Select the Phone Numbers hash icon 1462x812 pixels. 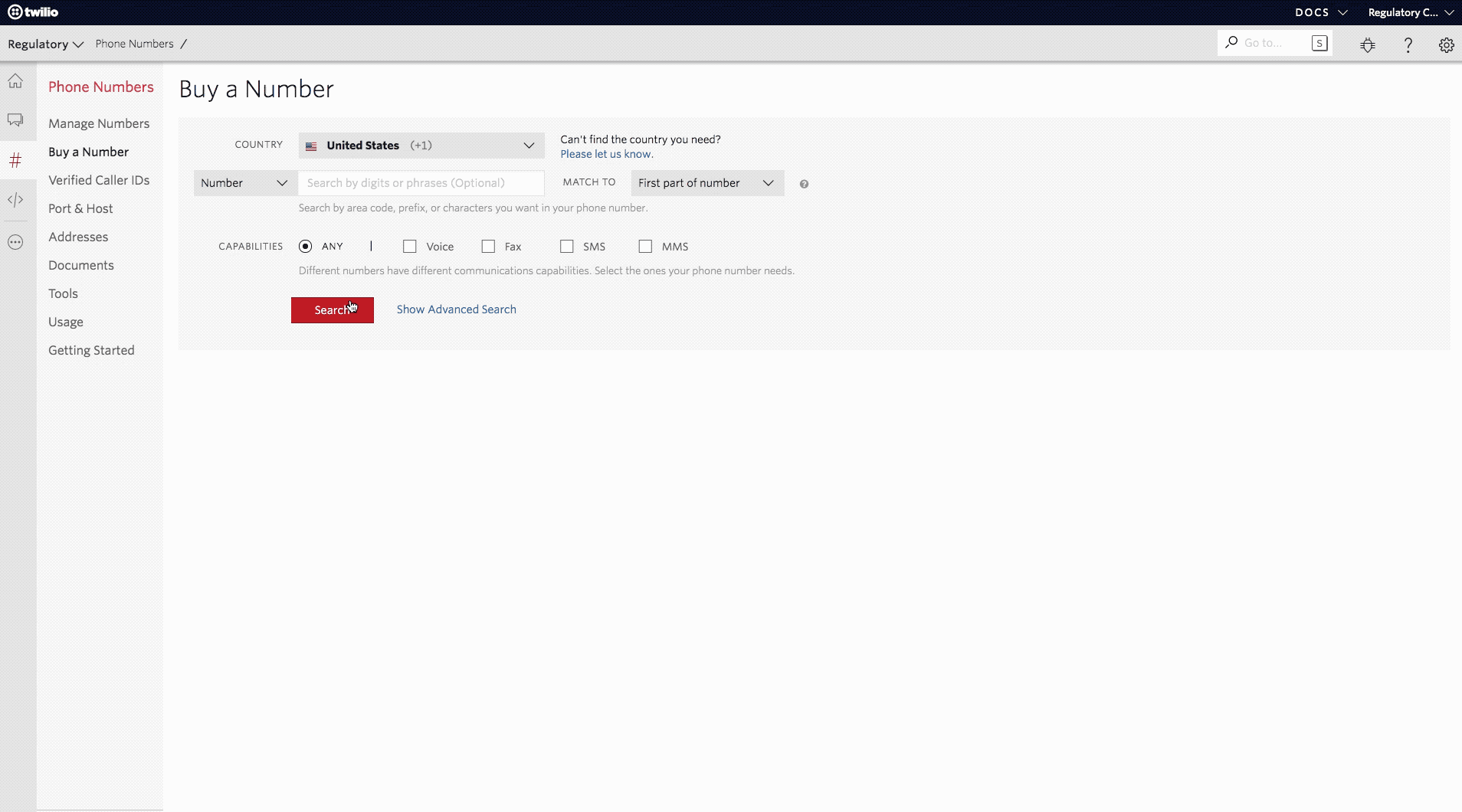coord(15,160)
